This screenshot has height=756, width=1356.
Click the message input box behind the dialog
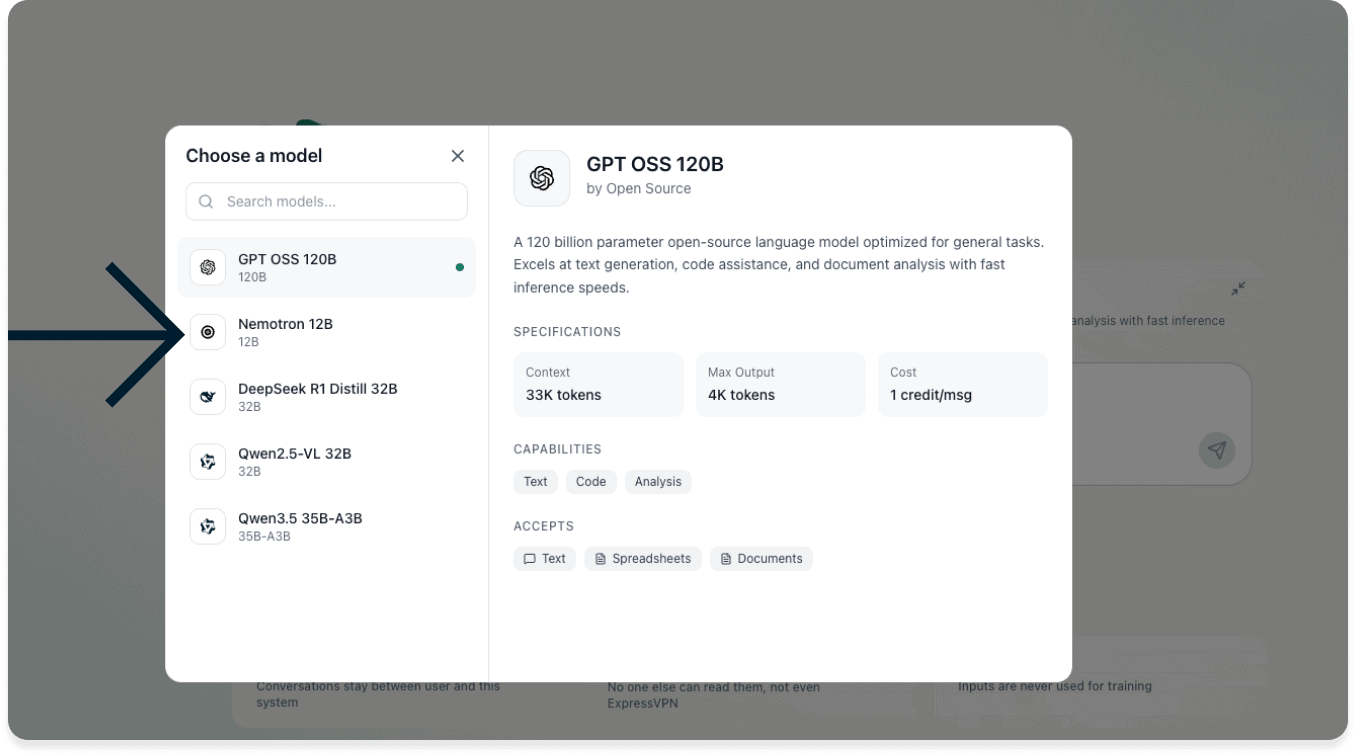(x=1161, y=424)
